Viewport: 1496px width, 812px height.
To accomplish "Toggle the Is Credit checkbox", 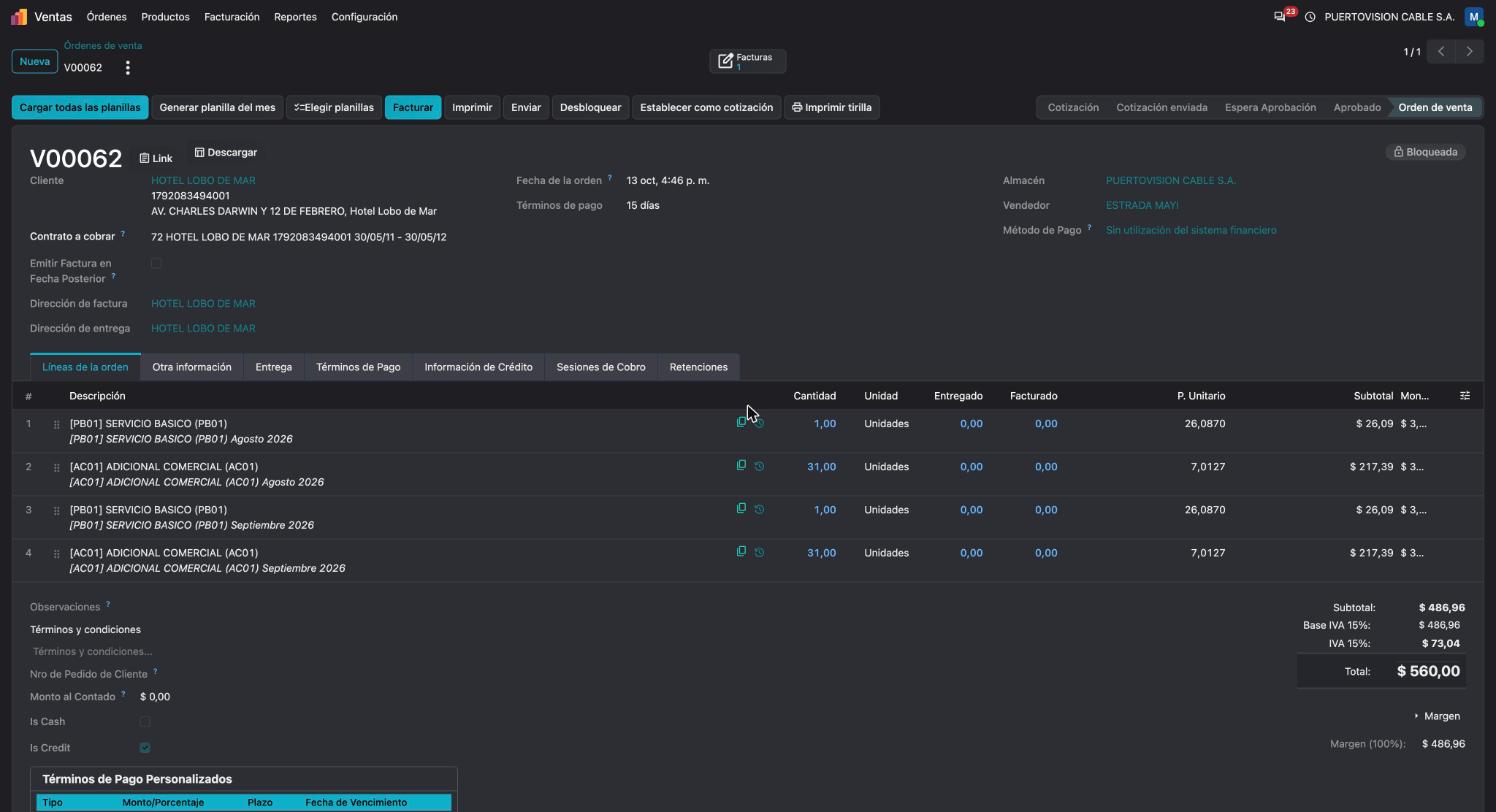I will (x=145, y=748).
